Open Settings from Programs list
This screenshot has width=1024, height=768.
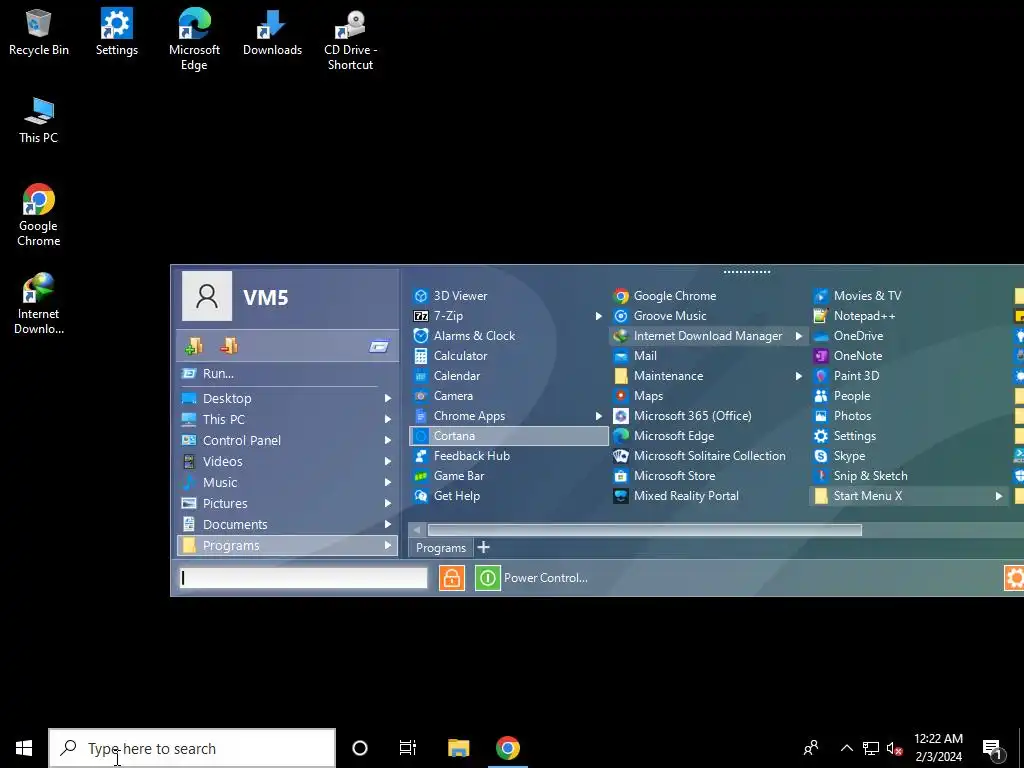909,436
